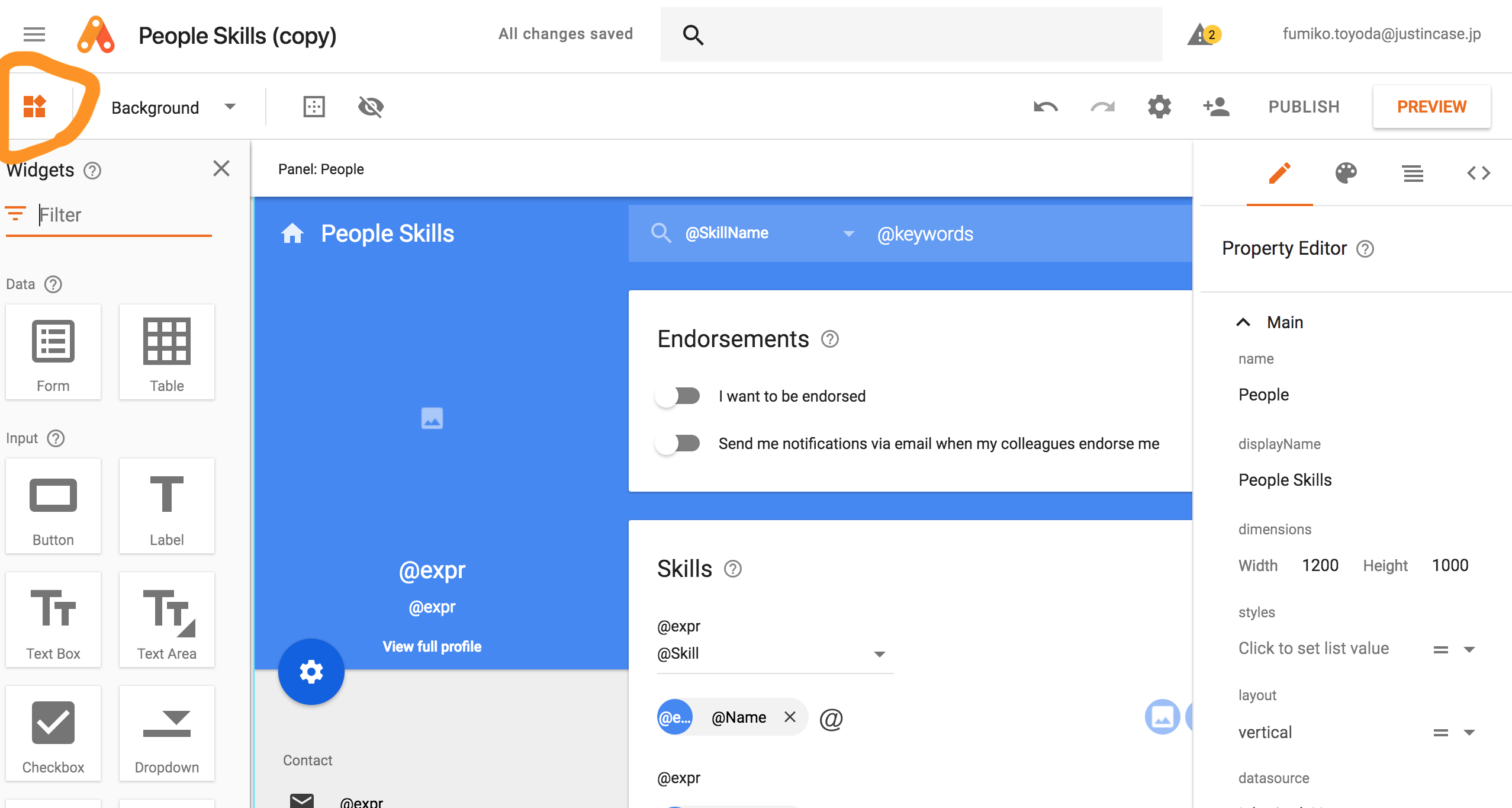Toggle the hidden widgets visibility eye icon
The height and width of the screenshot is (808, 1512).
coord(371,107)
